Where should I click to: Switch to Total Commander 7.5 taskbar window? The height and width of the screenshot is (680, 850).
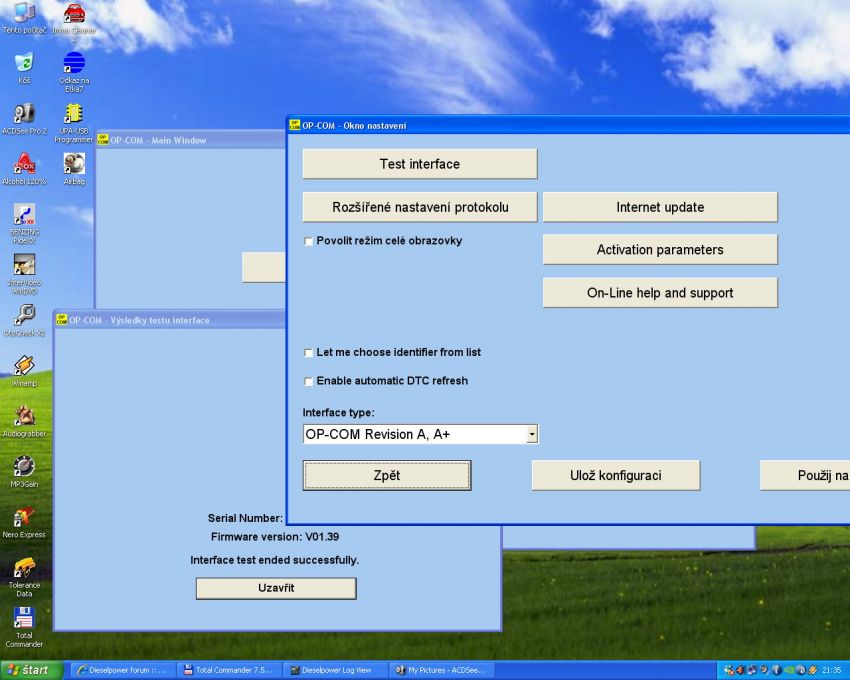tap(229, 670)
